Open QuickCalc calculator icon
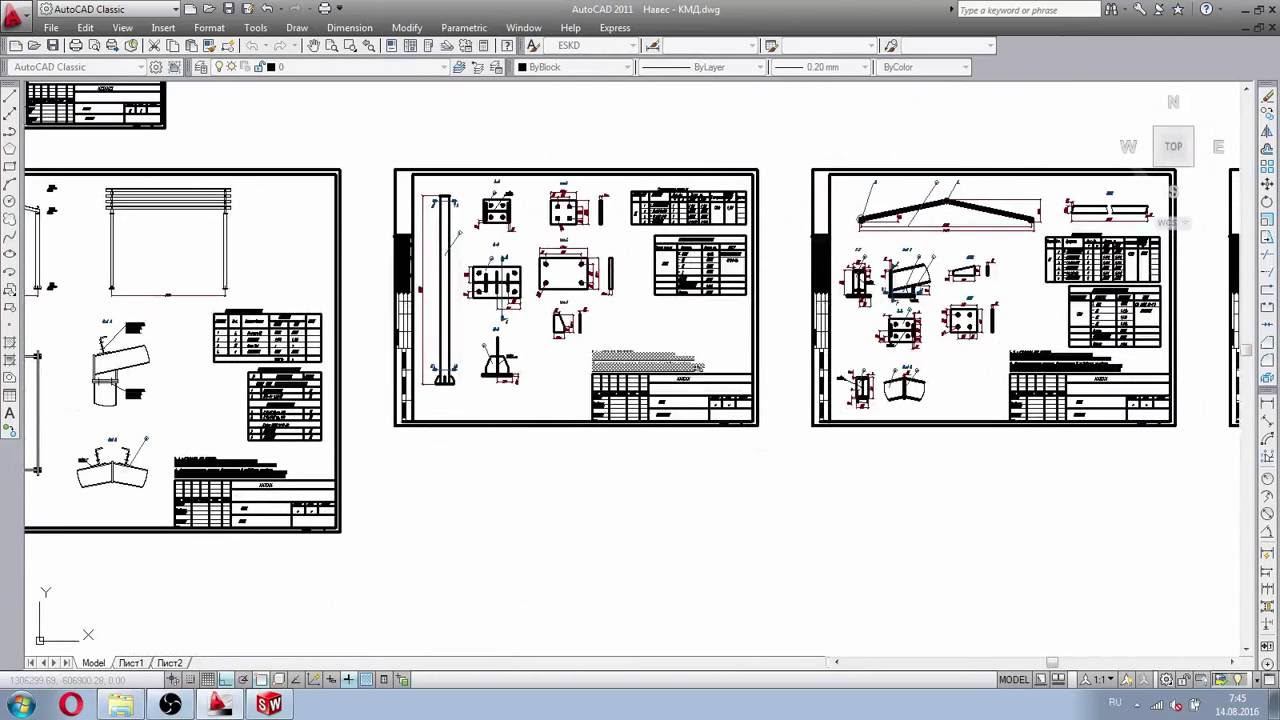This screenshot has width=1280, height=720. pyautogui.click(x=484, y=46)
